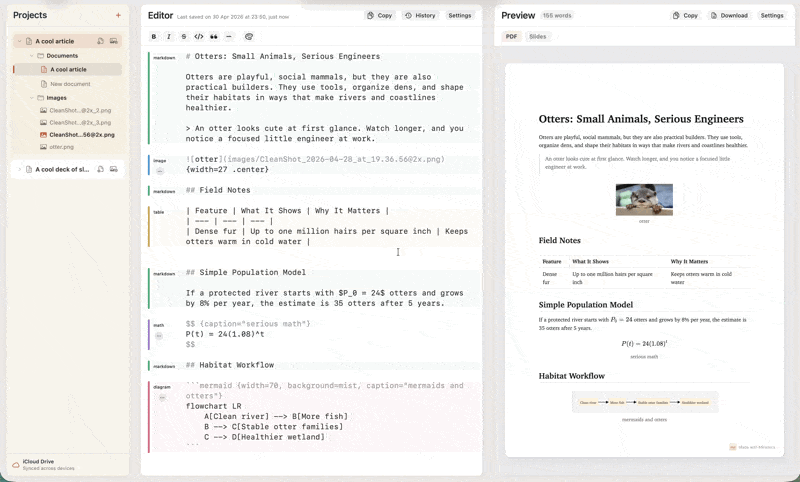The image size is (800, 482).
Task: Click the "## Habitat Workflow" editor line
Action: [x=230, y=365]
